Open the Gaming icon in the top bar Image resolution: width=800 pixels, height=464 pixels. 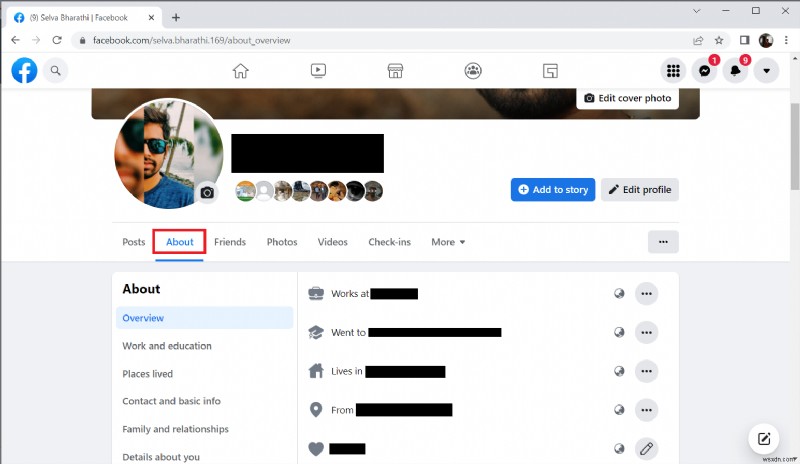pos(550,70)
